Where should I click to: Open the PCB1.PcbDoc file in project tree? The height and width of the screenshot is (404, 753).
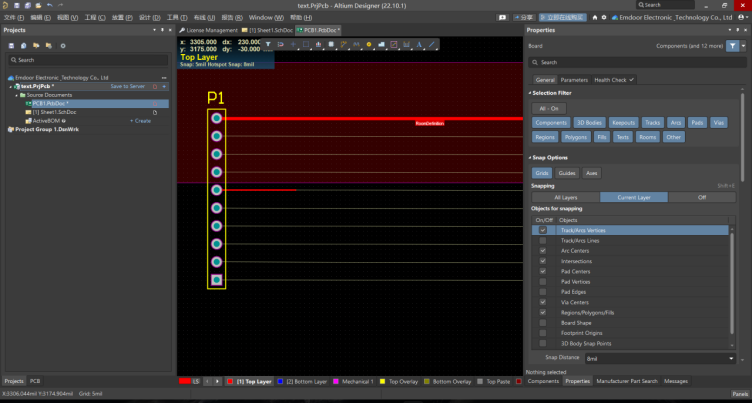pyautogui.click(x=47, y=103)
